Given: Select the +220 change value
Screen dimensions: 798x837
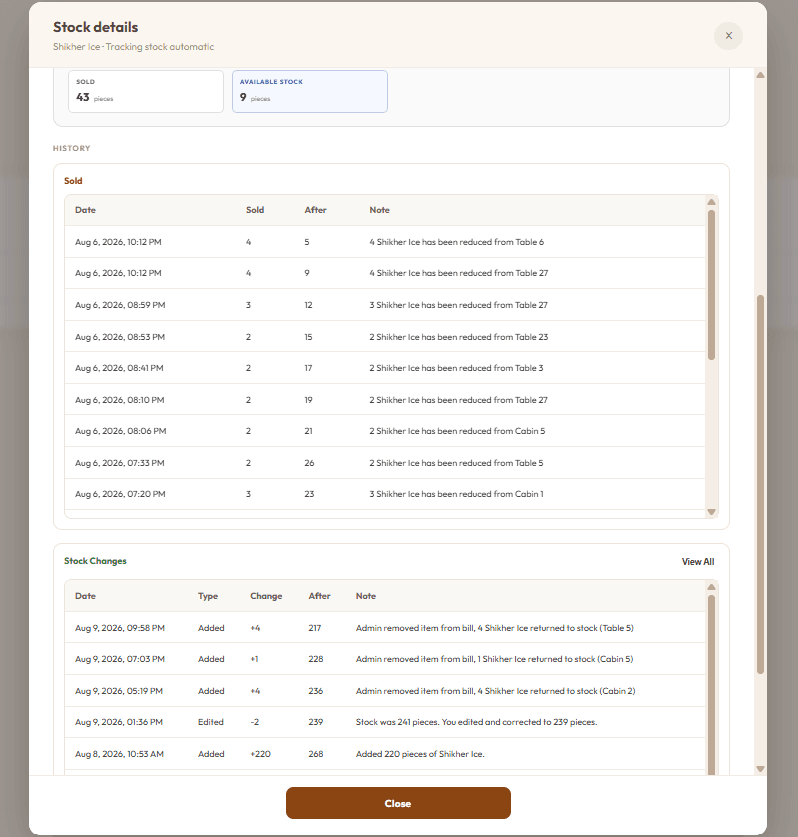Looking at the screenshot, I should (x=260, y=754).
